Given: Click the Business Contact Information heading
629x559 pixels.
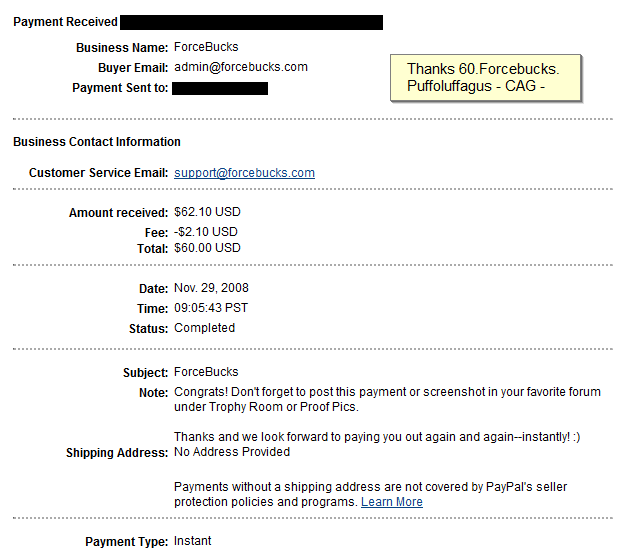Looking at the screenshot, I should tap(97, 142).
